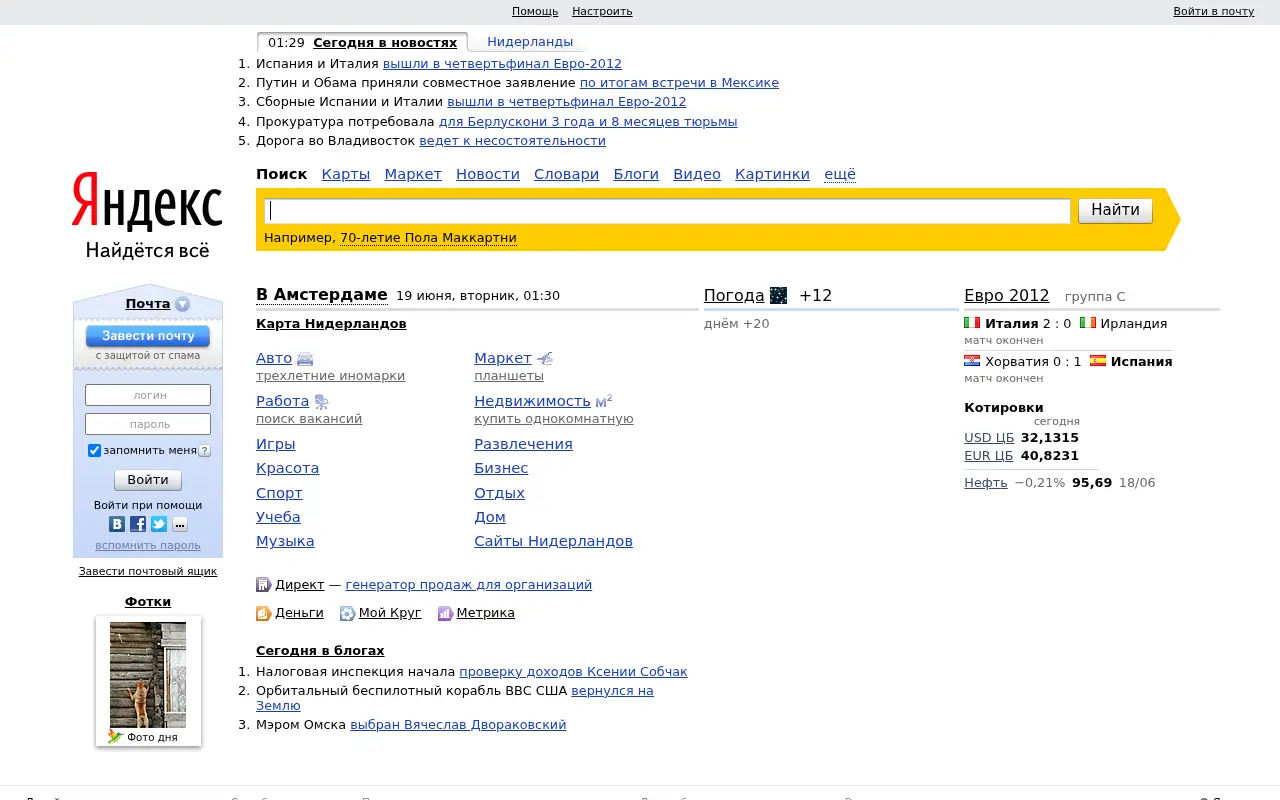This screenshot has height=800, width=1280.
Task: Open the Настроить link at the top
Action: coord(602,11)
